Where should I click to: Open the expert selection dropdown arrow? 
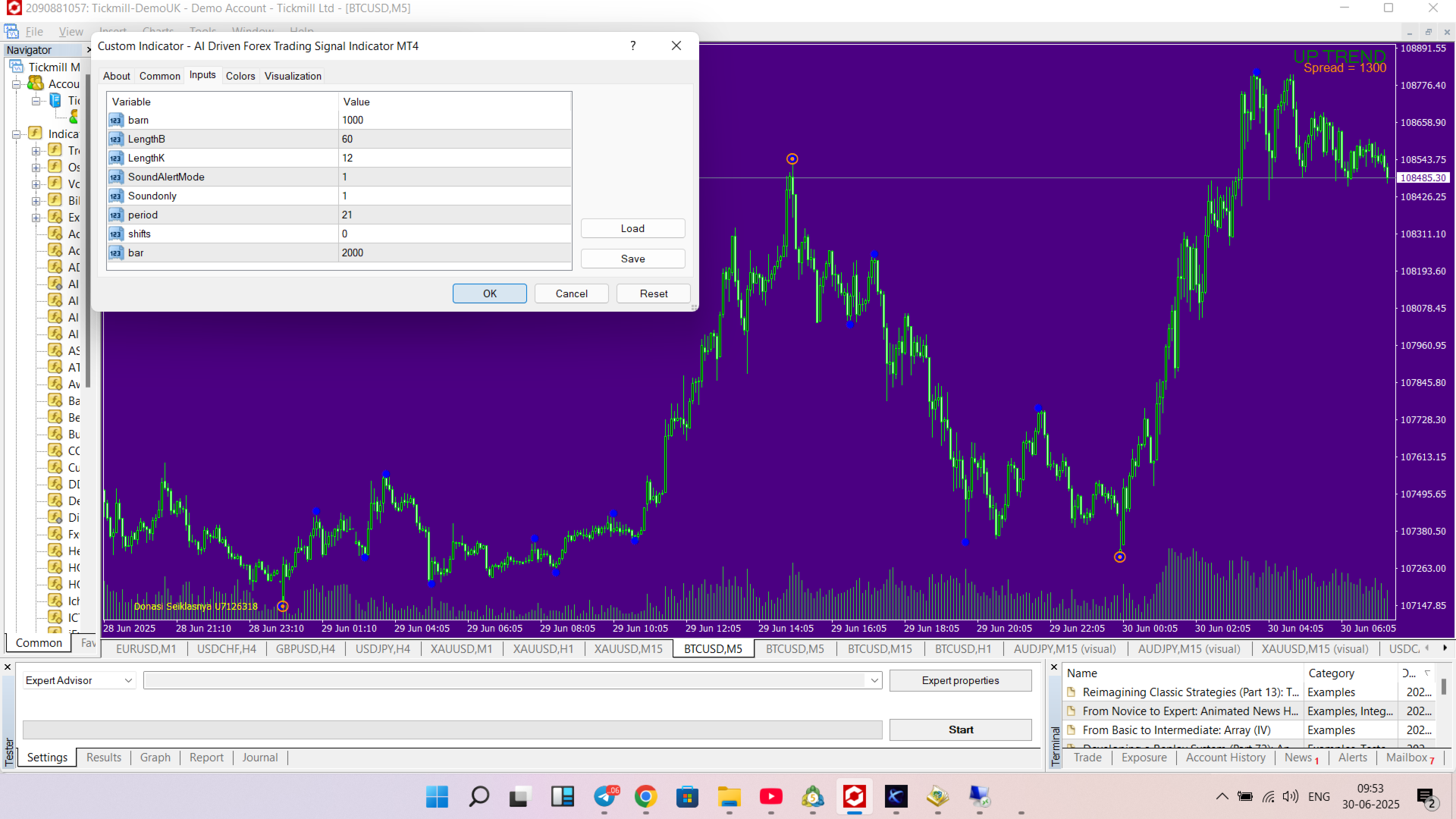pyautogui.click(x=875, y=680)
